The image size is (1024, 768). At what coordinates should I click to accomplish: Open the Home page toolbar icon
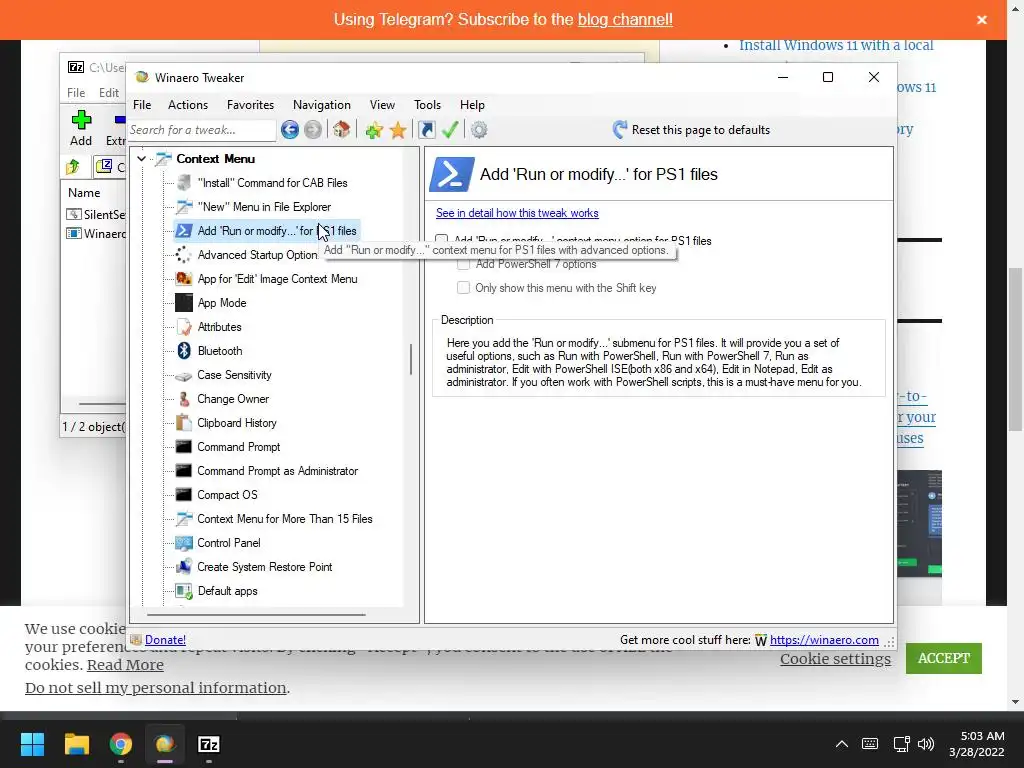(x=342, y=129)
